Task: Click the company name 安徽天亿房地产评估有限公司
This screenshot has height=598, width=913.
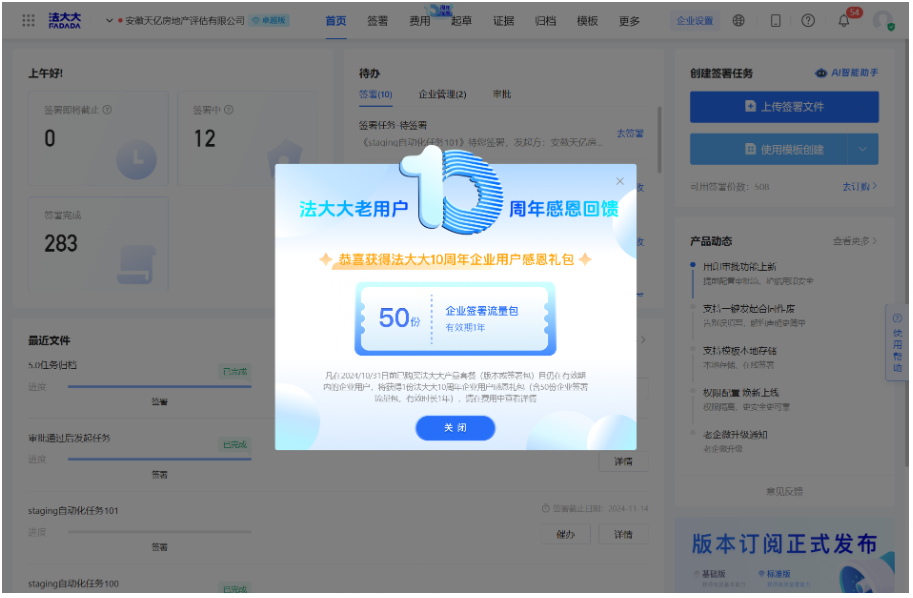Action: tap(186, 21)
